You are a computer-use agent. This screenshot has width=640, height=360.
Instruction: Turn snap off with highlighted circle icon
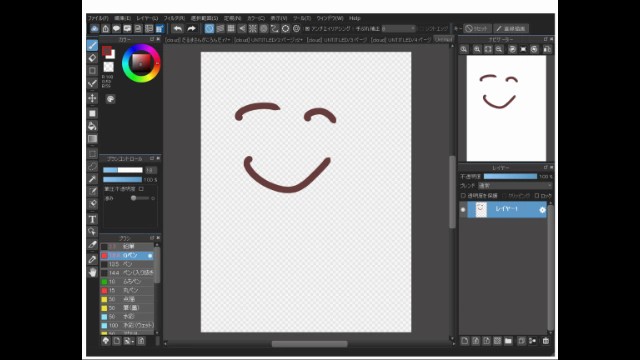tap(209, 29)
